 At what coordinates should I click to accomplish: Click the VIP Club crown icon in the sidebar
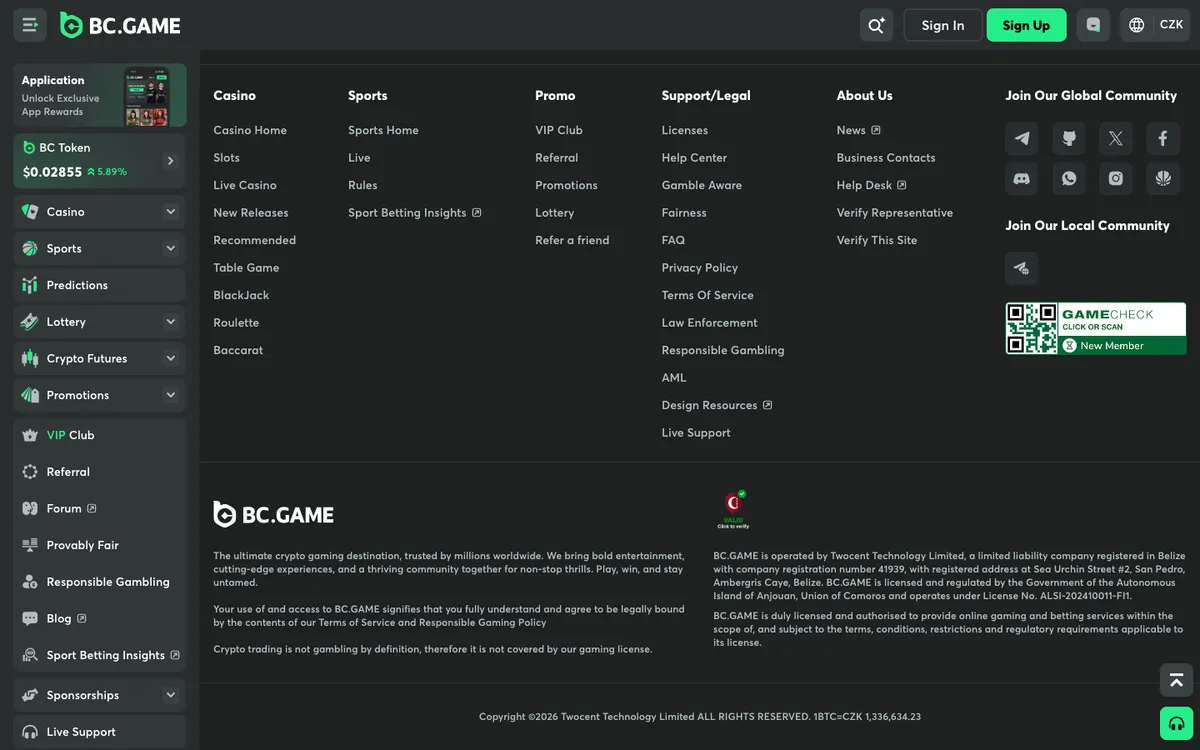(x=30, y=435)
